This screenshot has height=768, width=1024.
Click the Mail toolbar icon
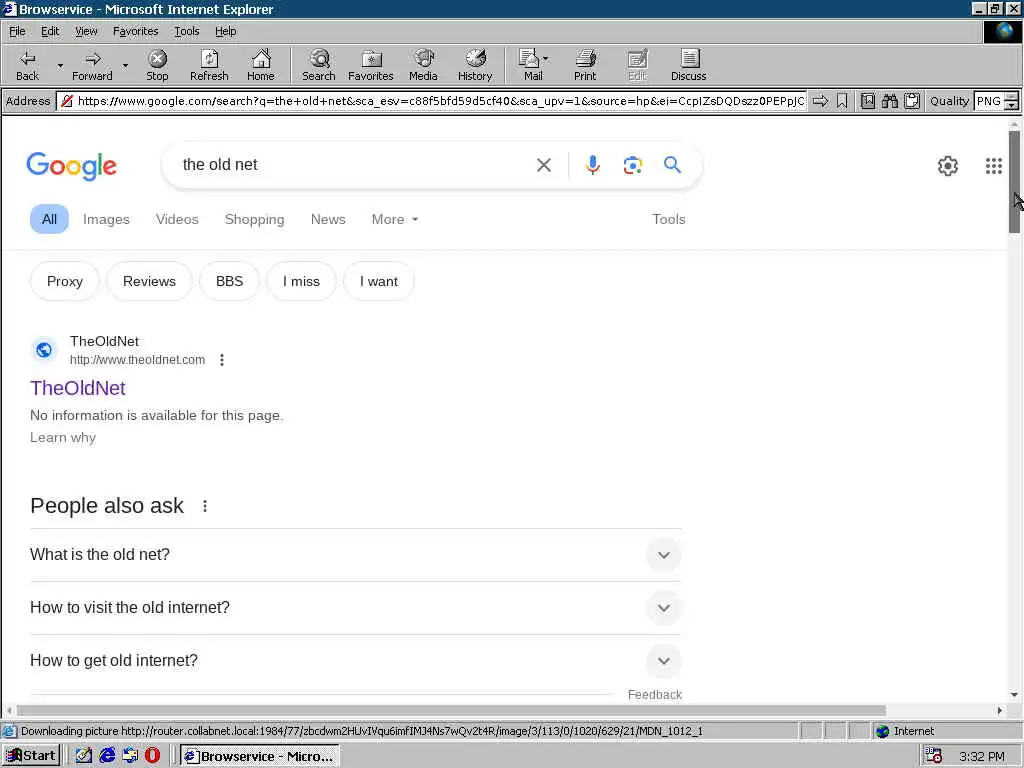(x=530, y=66)
